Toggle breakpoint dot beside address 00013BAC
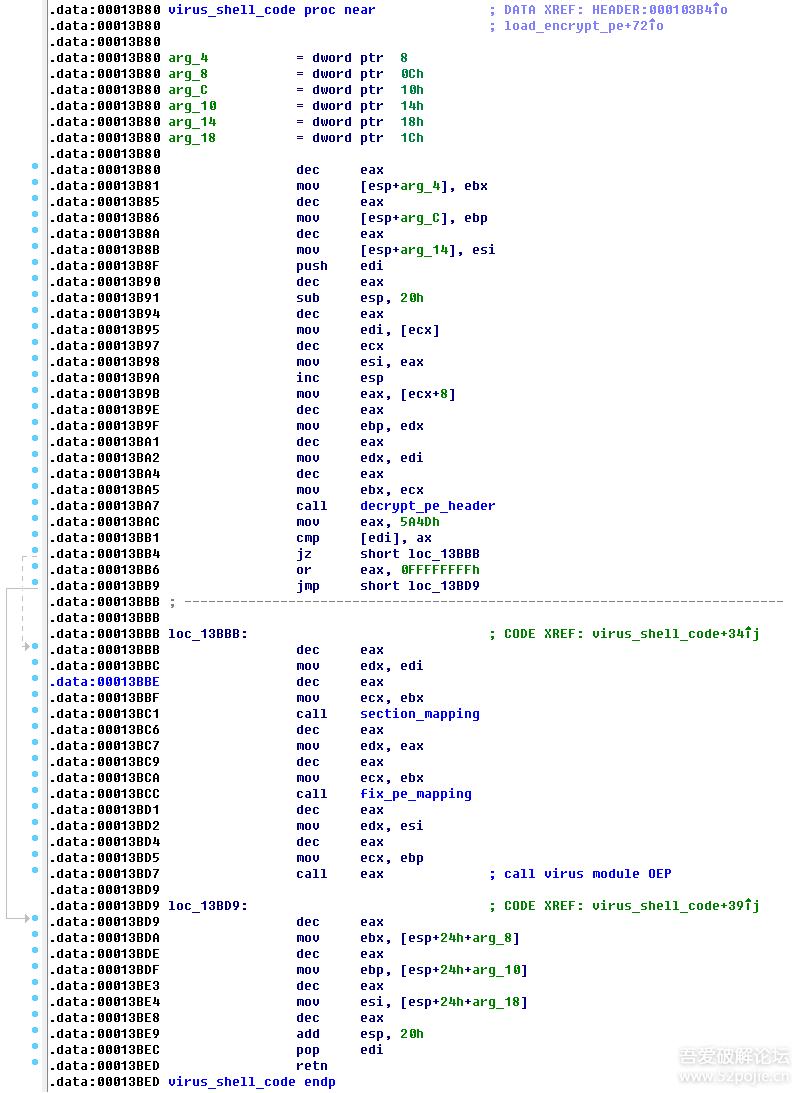 (35, 519)
